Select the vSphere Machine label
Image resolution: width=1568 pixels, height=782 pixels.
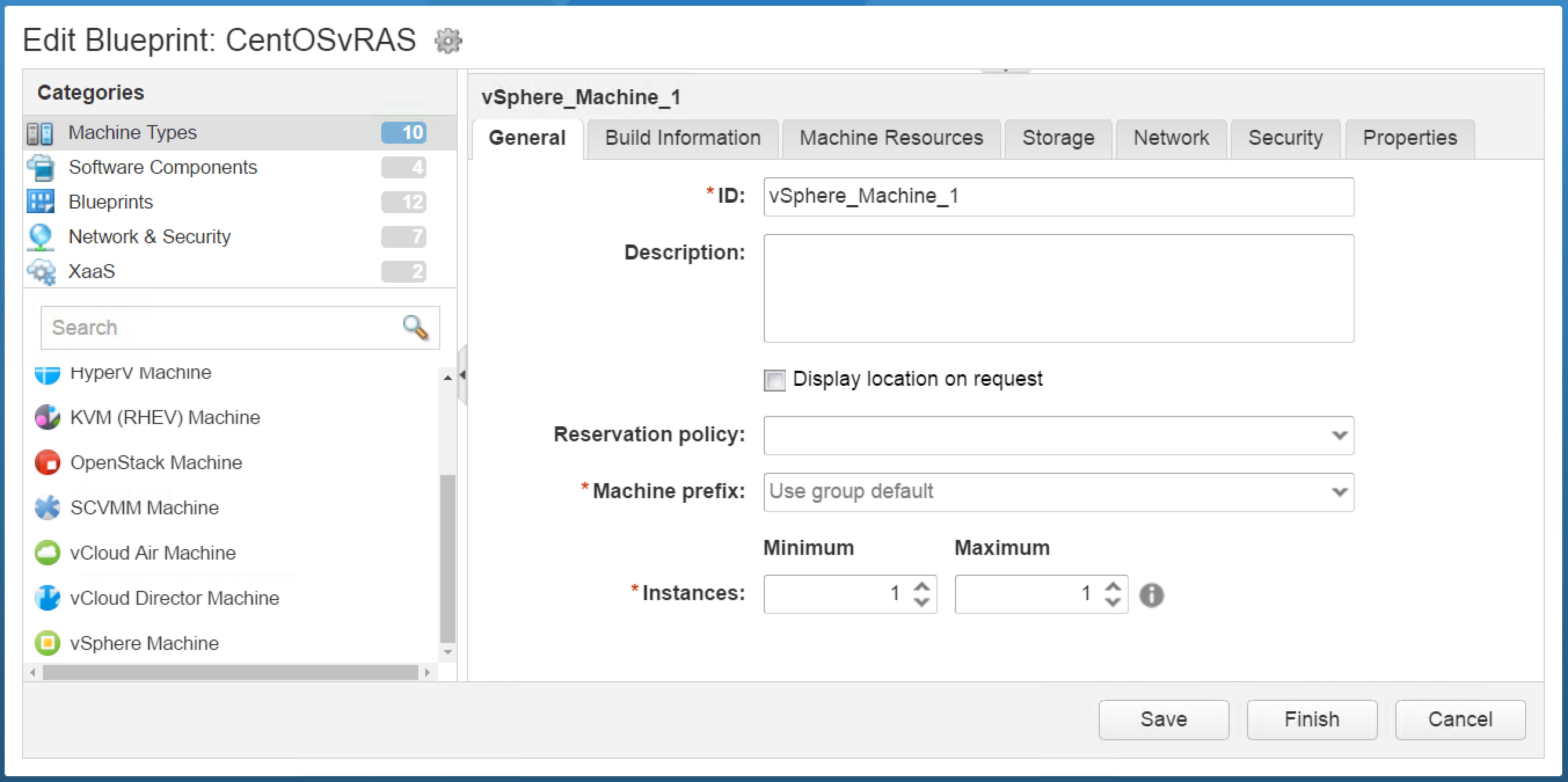(144, 643)
